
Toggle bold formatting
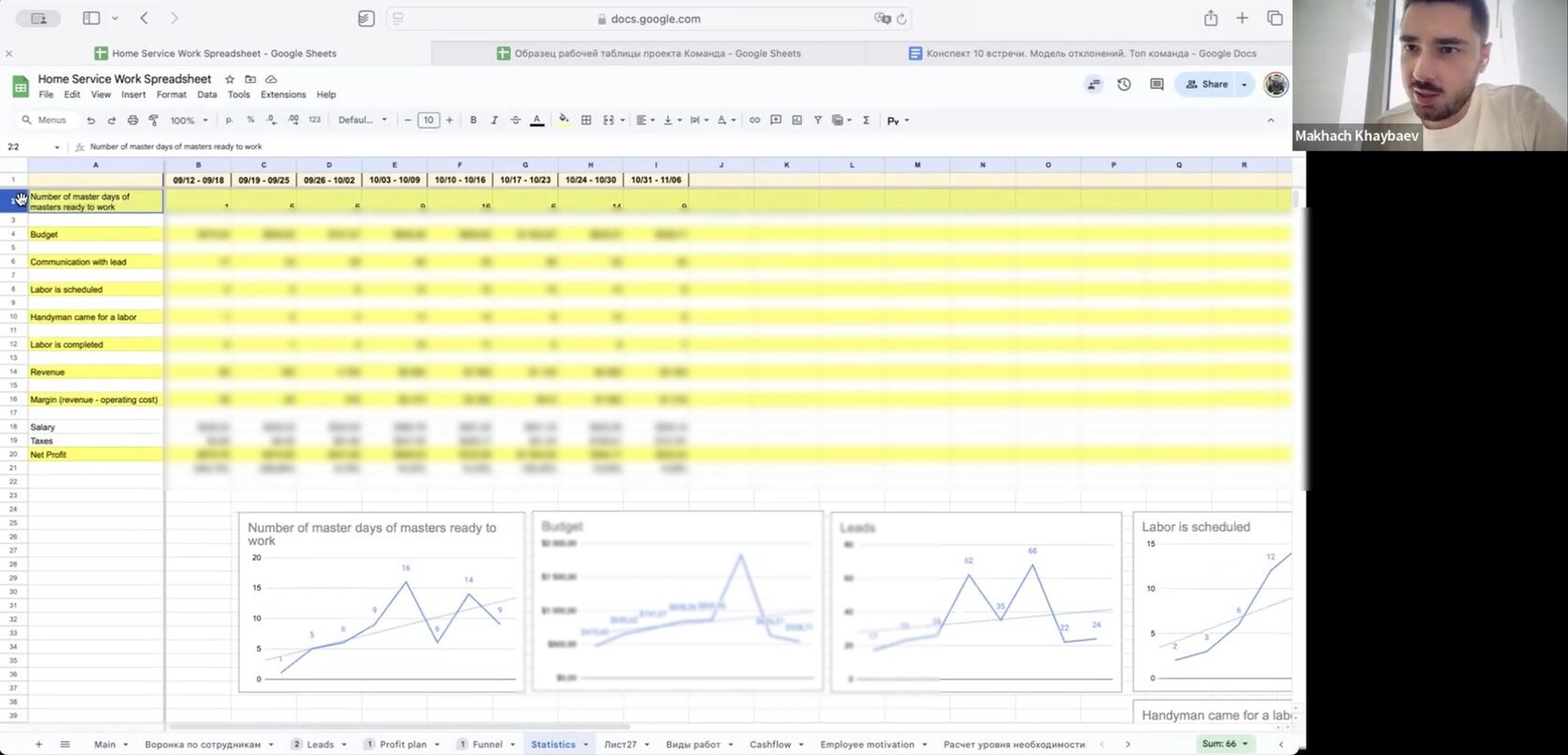coord(473,120)
